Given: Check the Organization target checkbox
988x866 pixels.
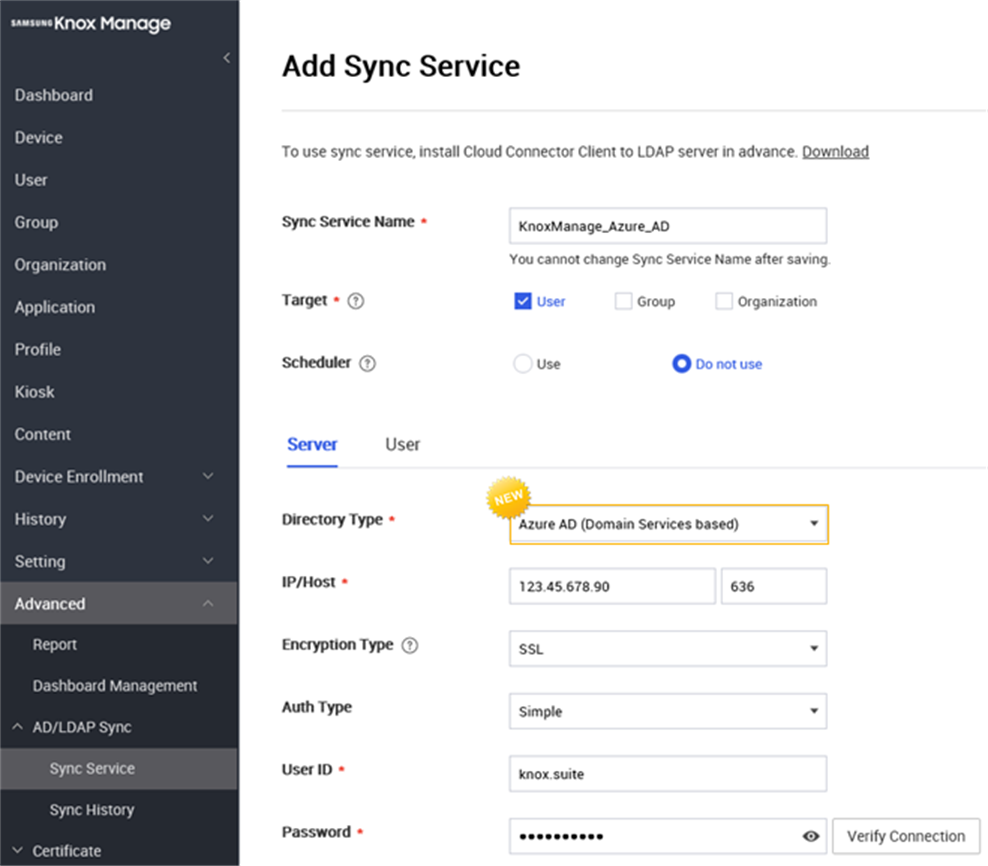Looking at the screenshot, I should (724, 301).
